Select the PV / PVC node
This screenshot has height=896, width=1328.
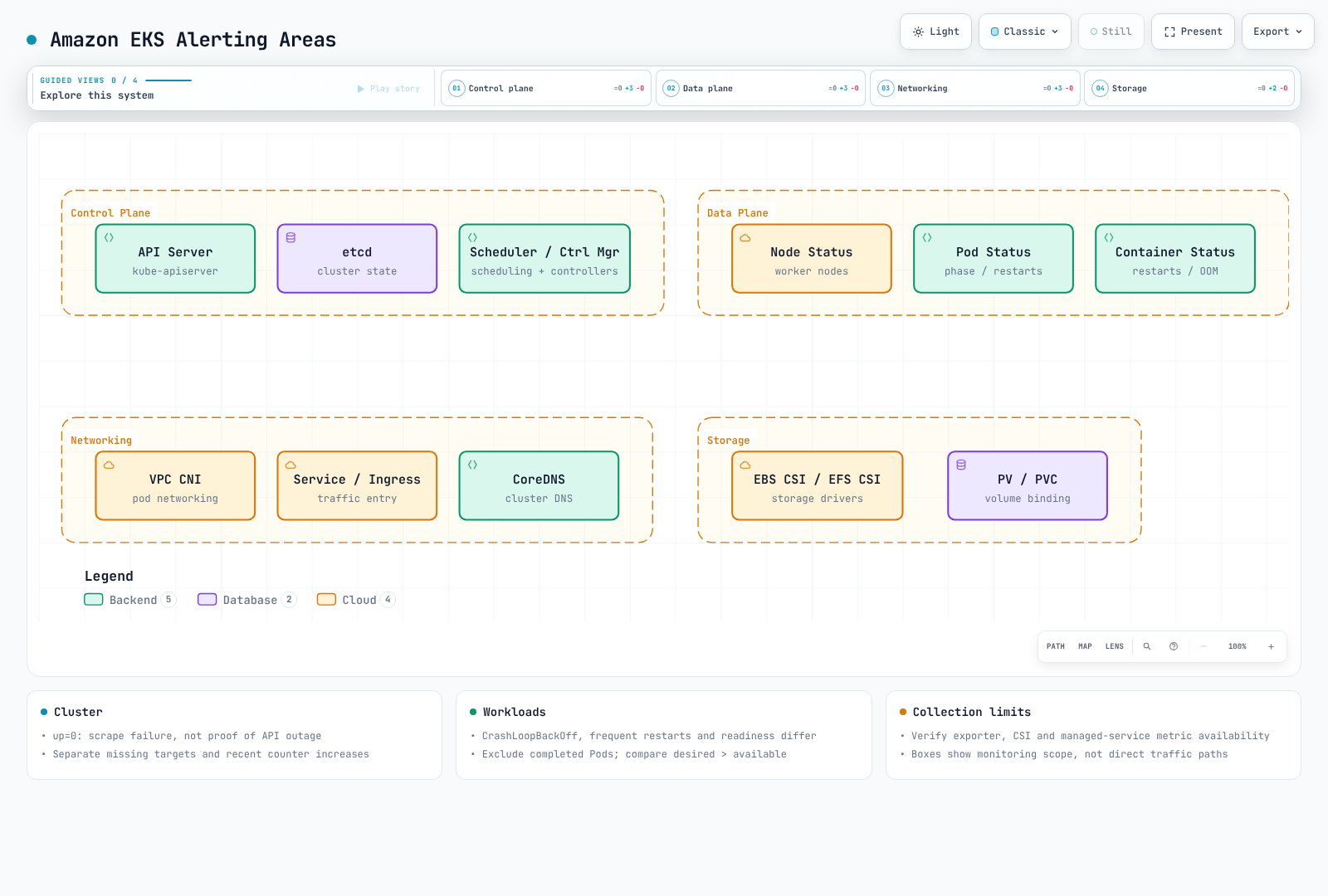pyautogui.click(x=1028, y=486)
